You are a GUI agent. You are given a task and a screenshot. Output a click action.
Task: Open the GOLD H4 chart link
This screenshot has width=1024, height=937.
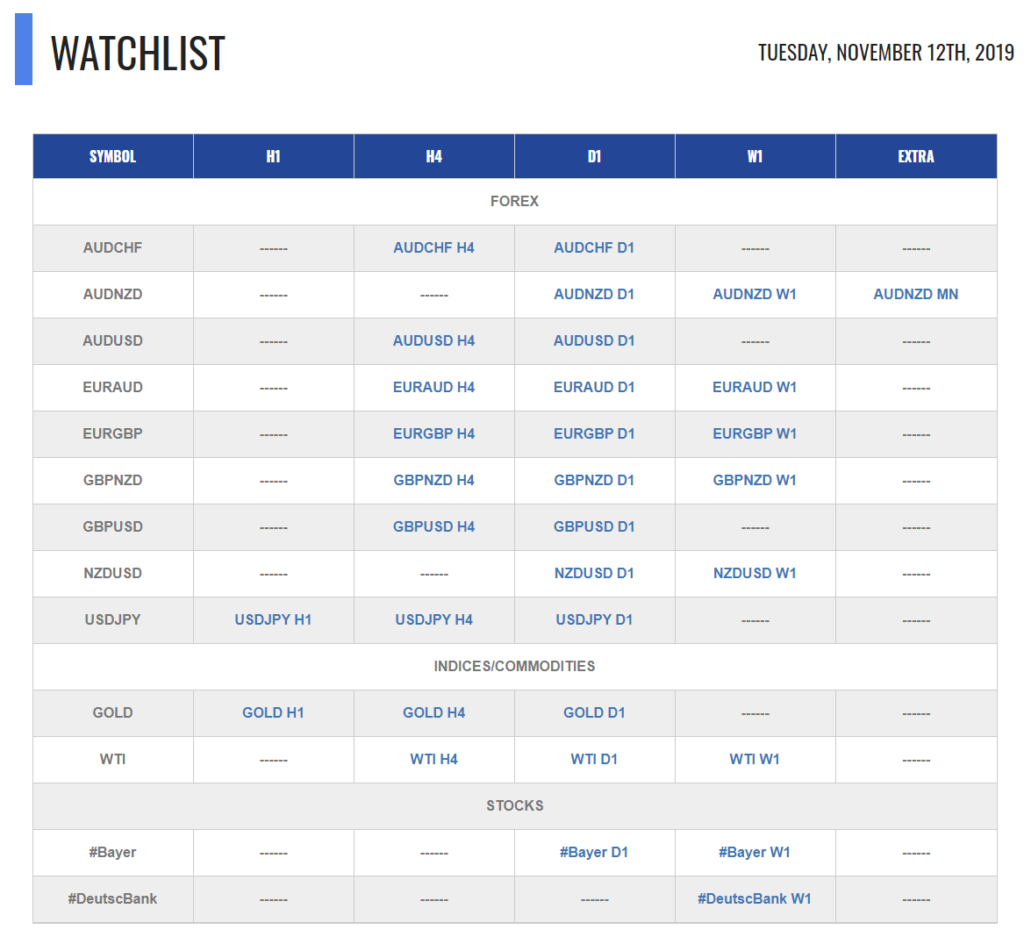coord(434,712)
